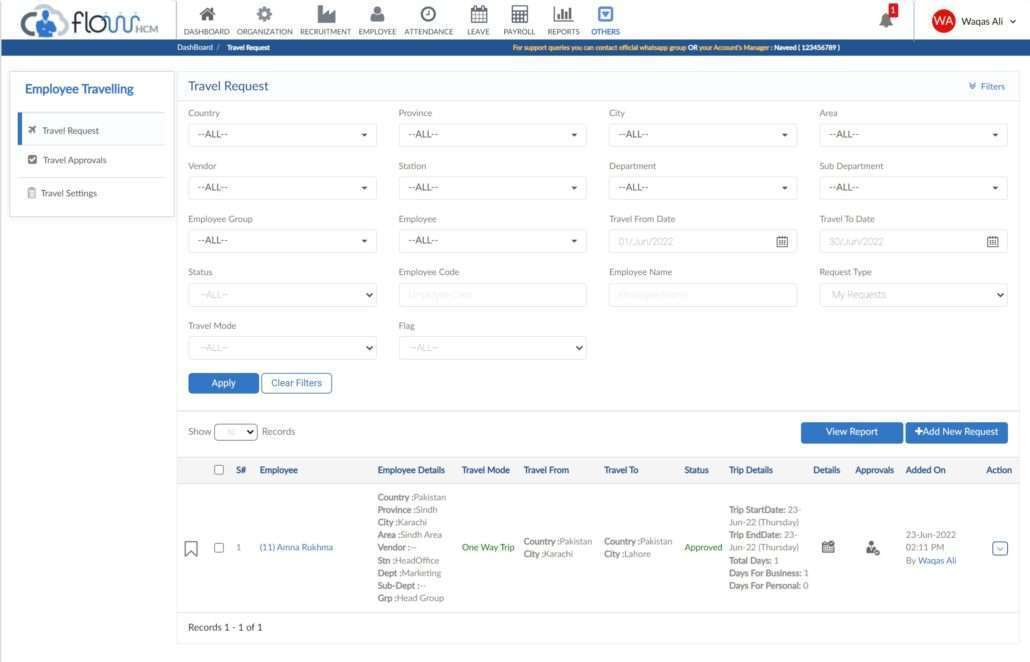Open the Attendance clock icon
The image size is (1030, 662).
coord(428,16)
